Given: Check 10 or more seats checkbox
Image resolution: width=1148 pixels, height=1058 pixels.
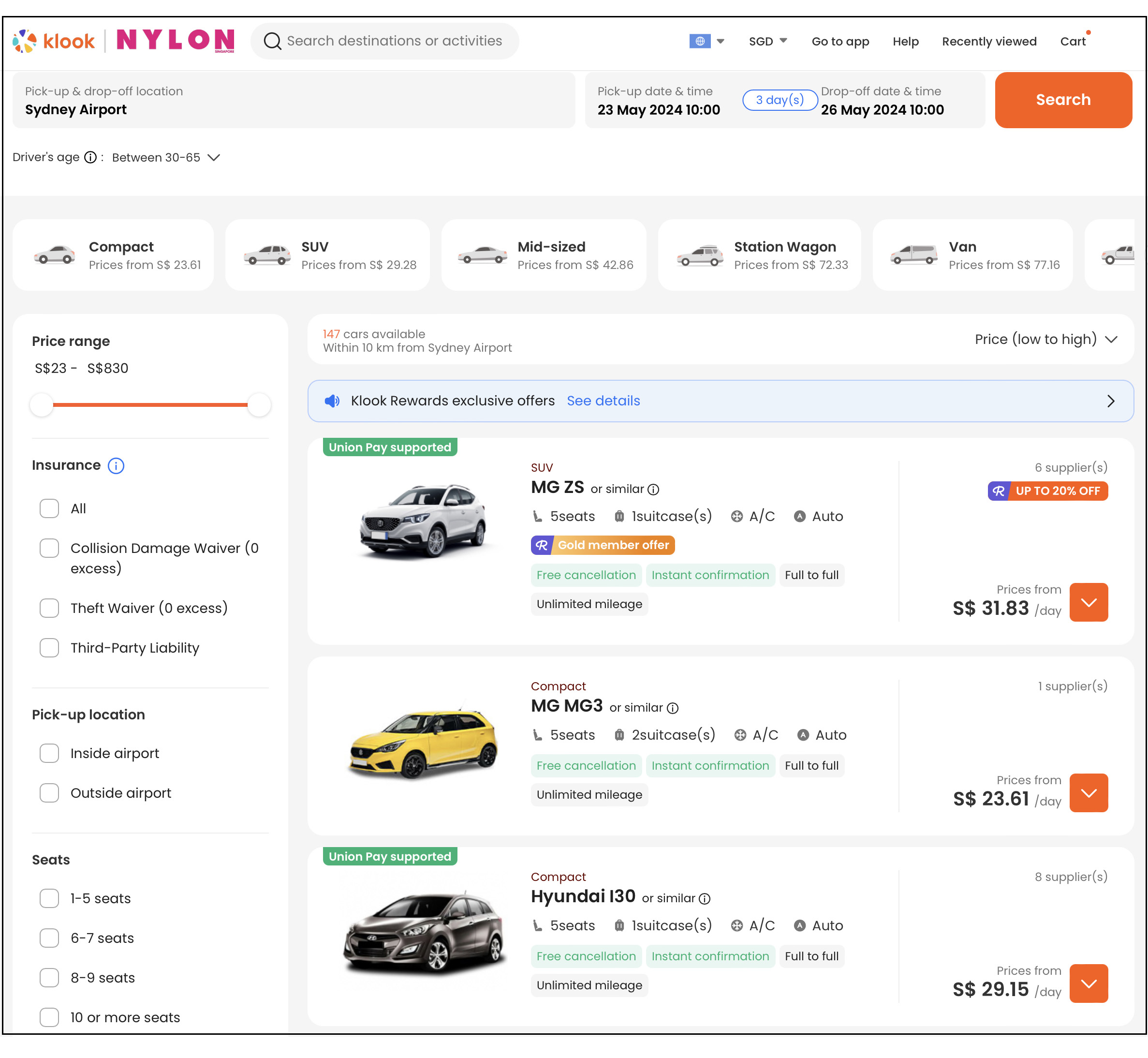Looking at the screenshot, I should 49,1017.
